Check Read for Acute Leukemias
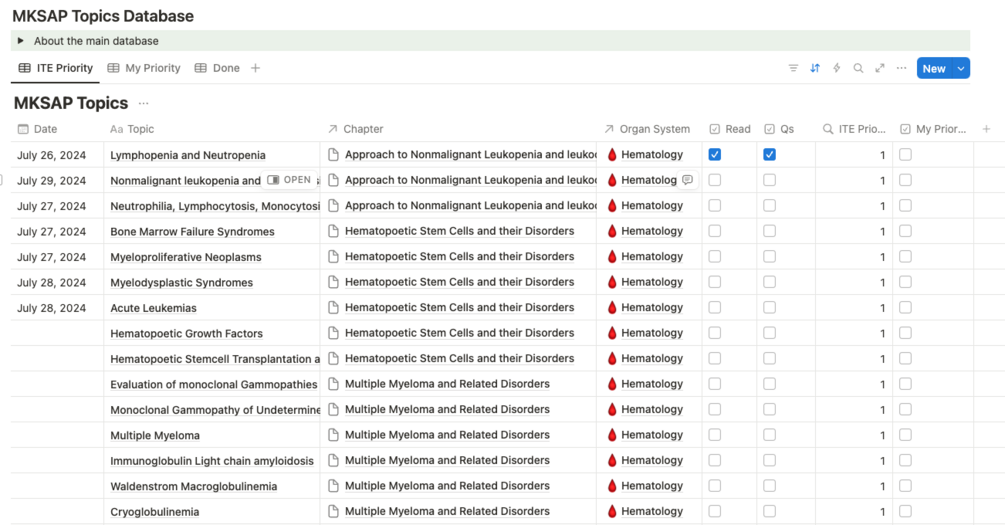This screenshot has height=525, width=1005. [715, 307]
